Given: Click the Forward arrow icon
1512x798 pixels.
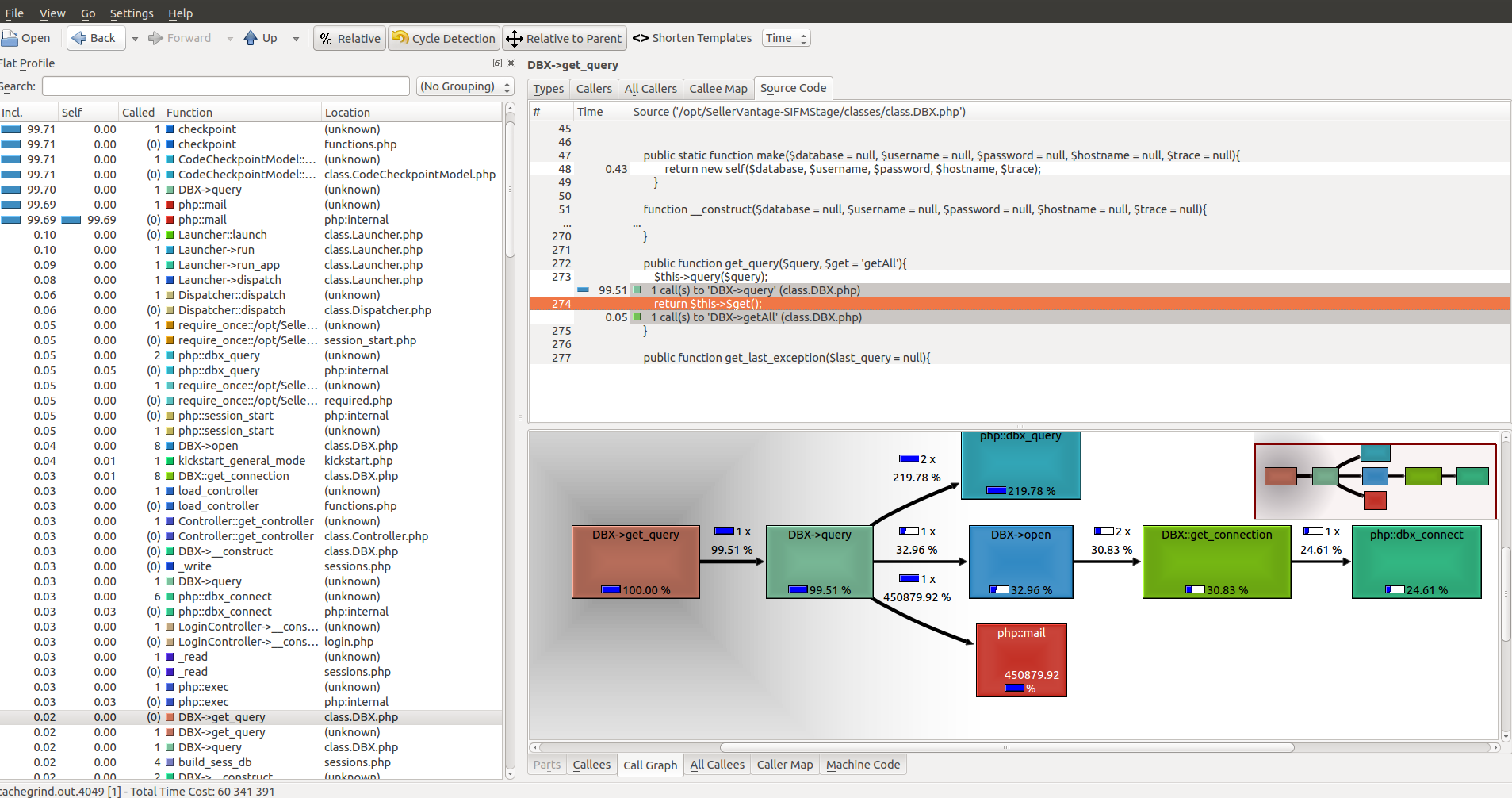Looking at the screenshot, I should tap(155, 38).
